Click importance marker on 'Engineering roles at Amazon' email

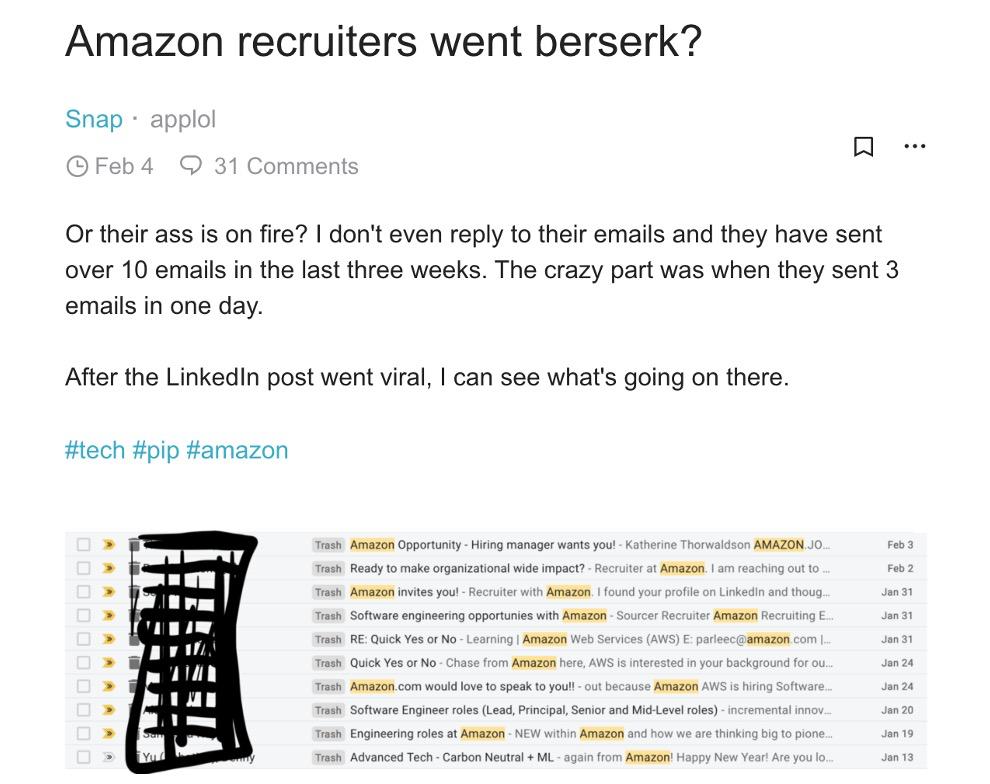click(109, 734)
